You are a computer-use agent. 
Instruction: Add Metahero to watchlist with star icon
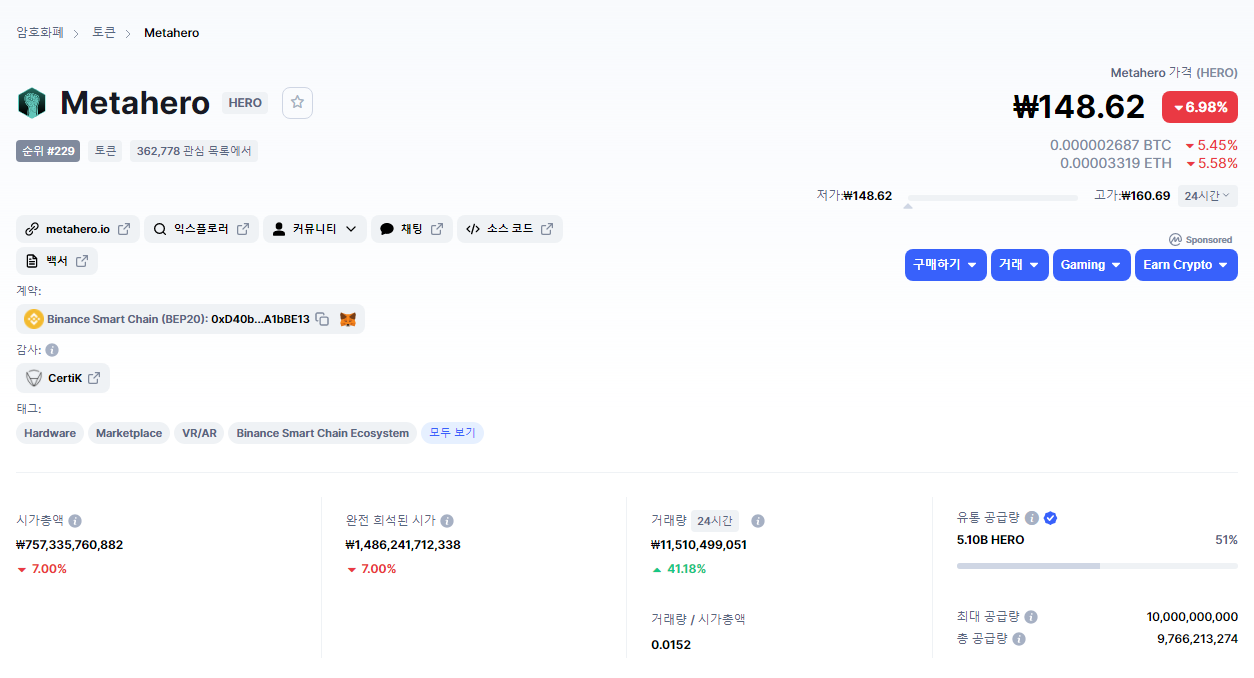coord(297,103)
